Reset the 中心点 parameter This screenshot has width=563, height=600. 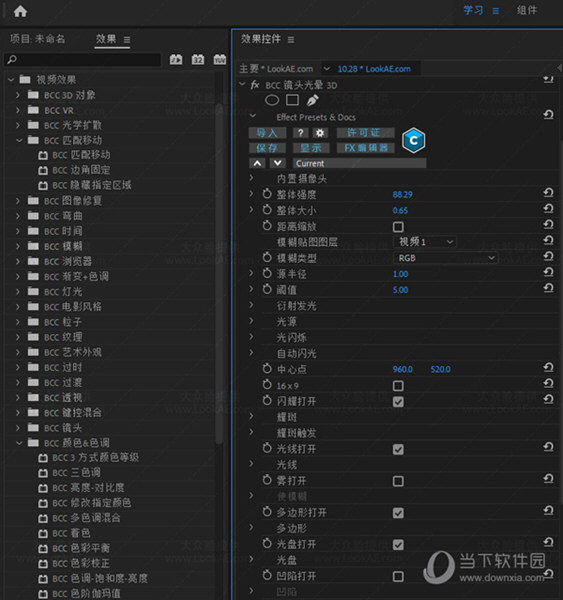coord(548,368)
